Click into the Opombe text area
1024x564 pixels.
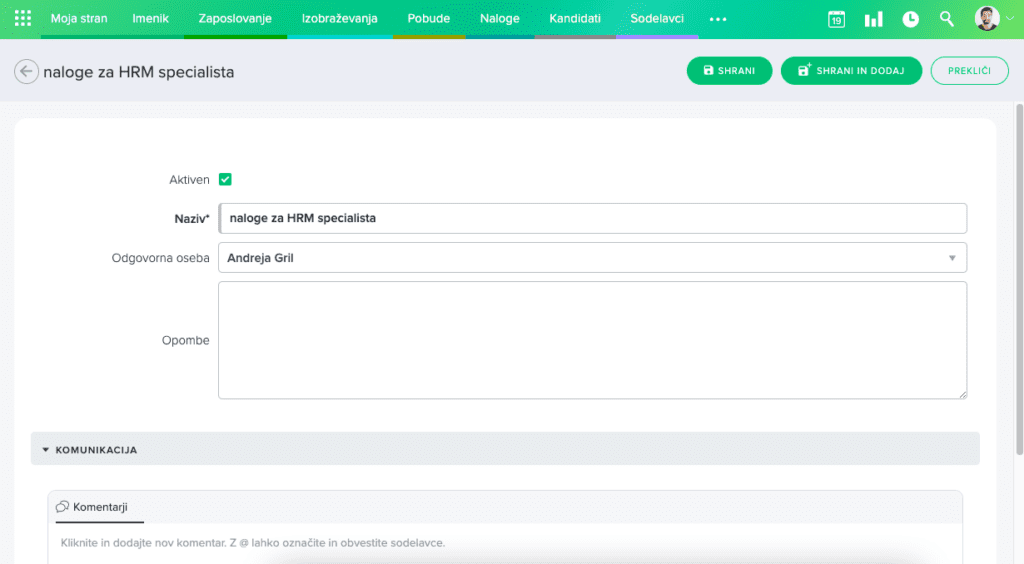[592, 340]
